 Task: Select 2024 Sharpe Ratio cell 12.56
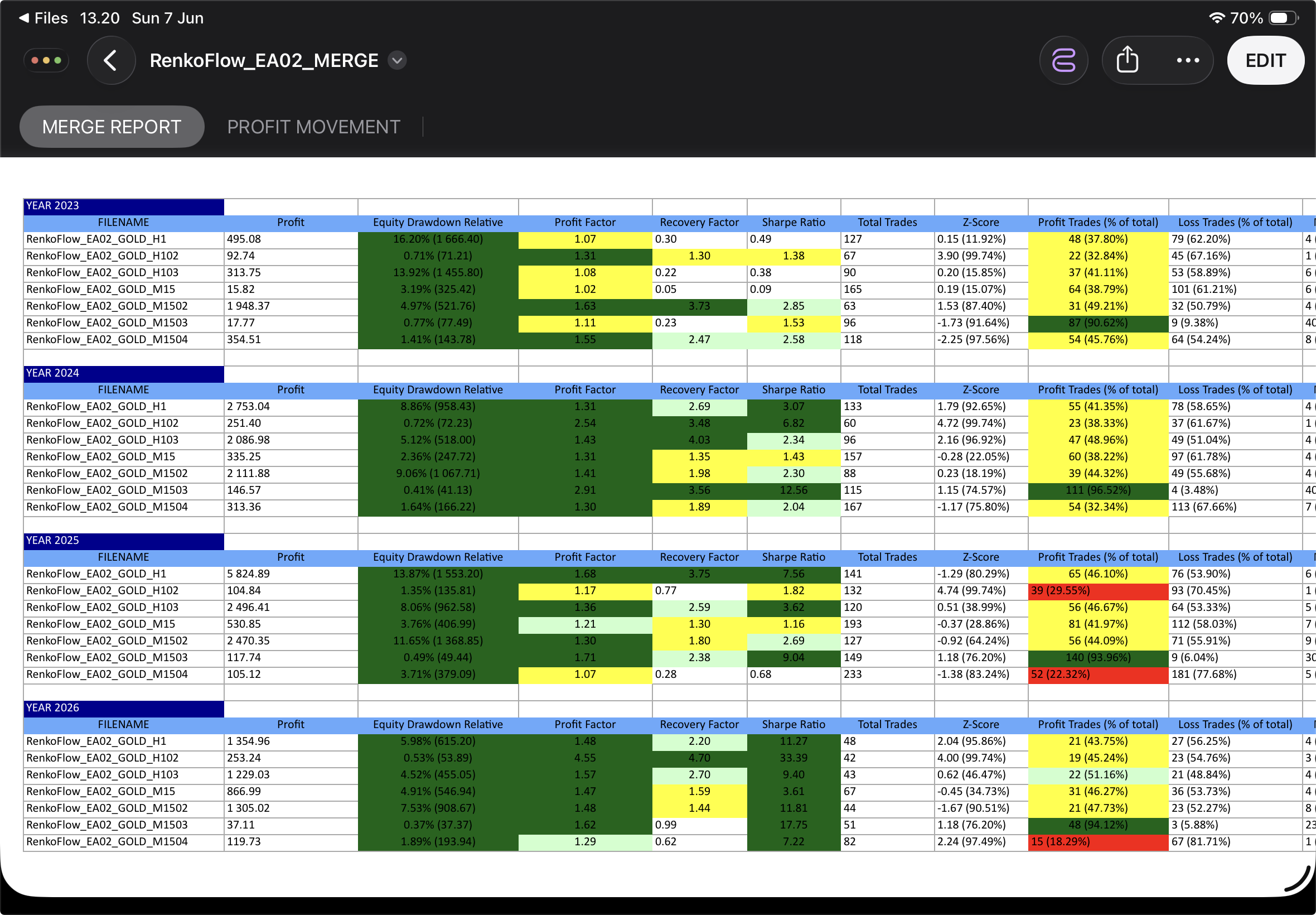click(x=794, y=491)
